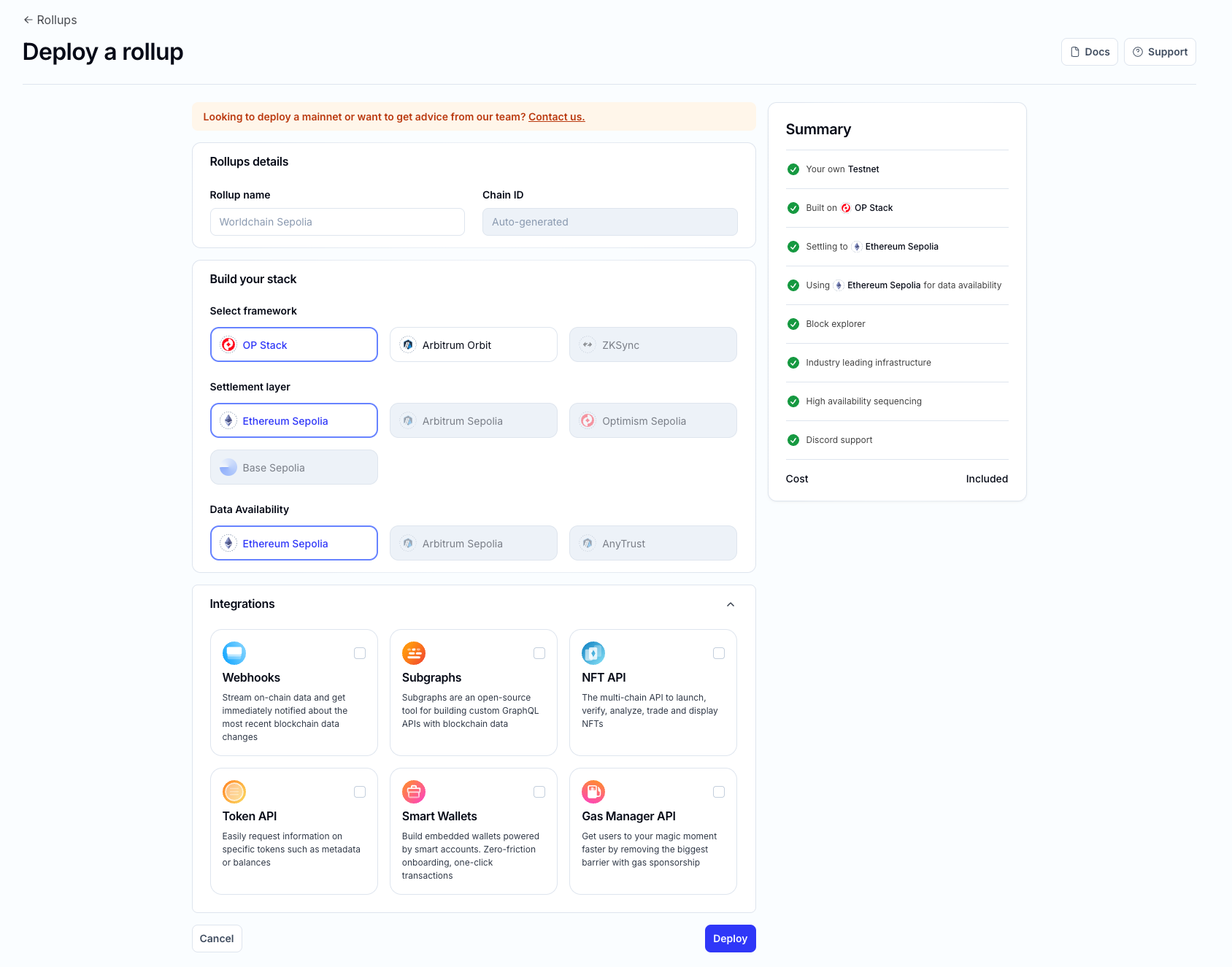Open the Docs page
This screenshot has height=967, width=1232.
click(x=1089, y=52)
